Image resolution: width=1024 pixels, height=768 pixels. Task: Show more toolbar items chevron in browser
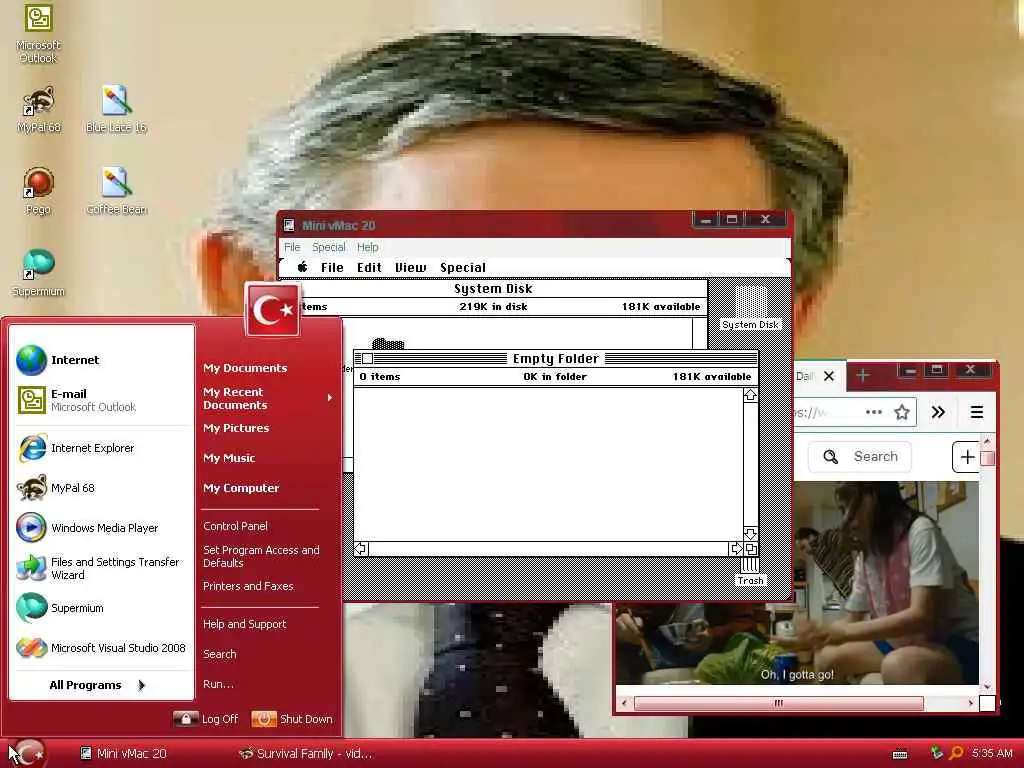click(938, 412)
